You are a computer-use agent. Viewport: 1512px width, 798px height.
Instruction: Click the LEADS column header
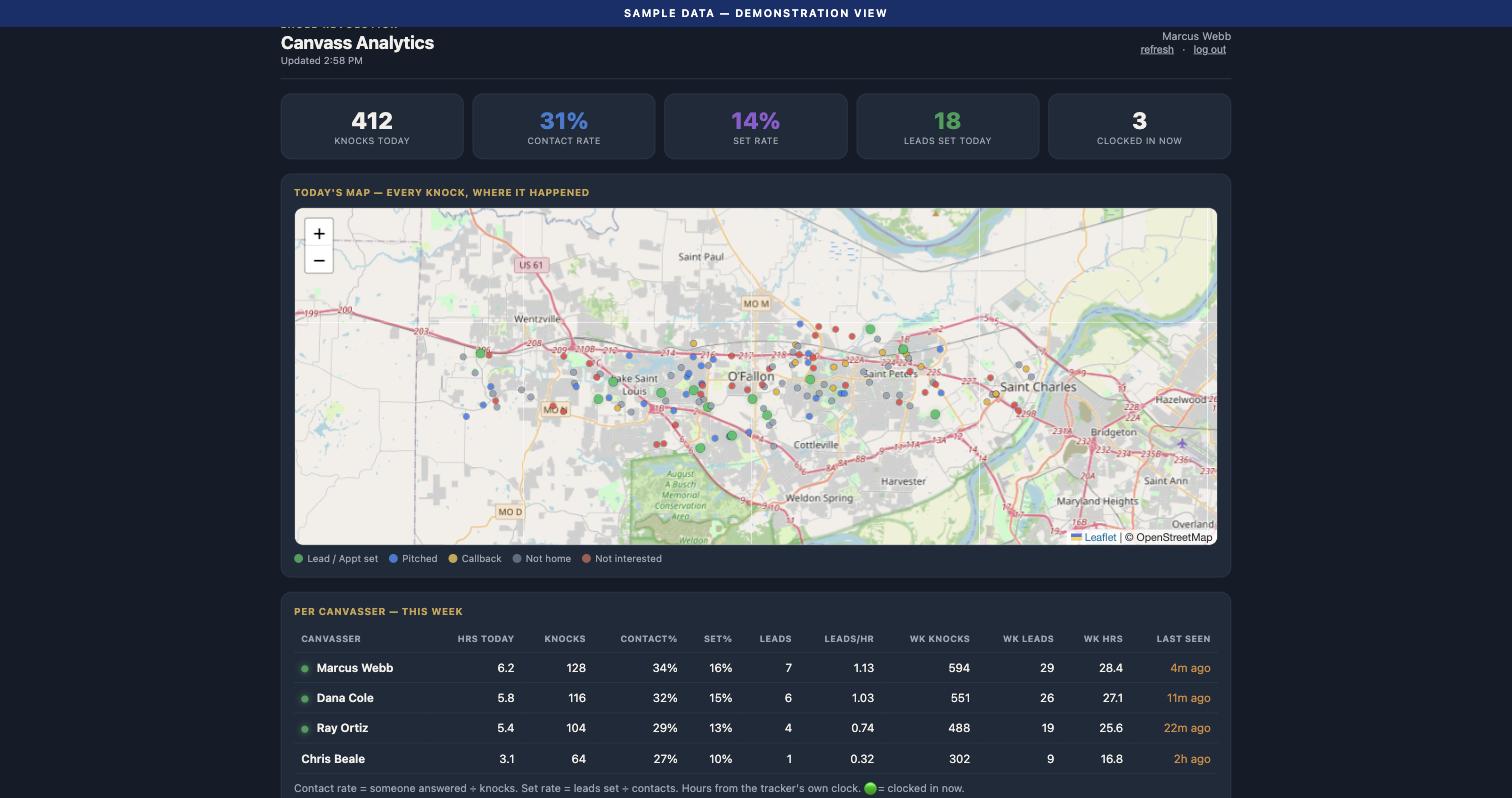pos(775,639)
